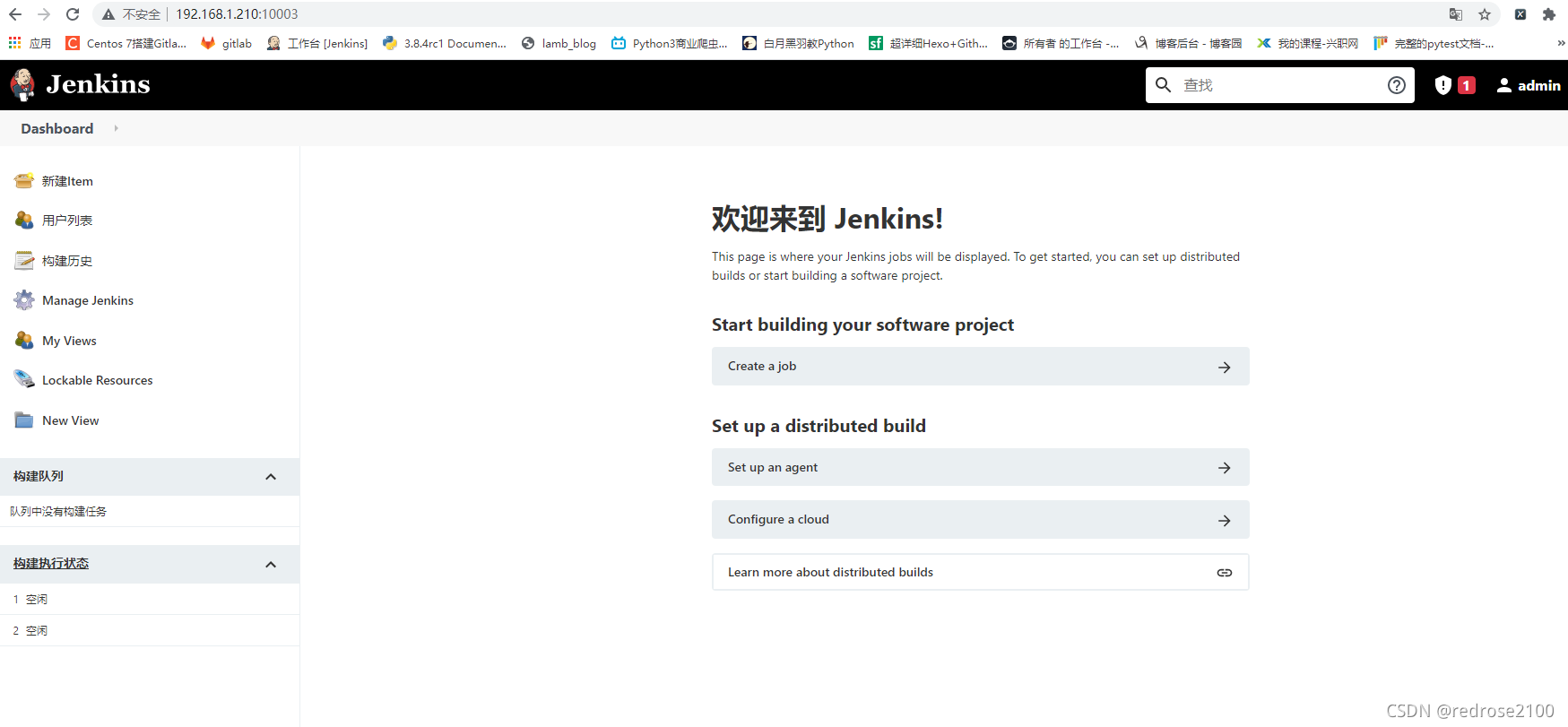The width and height of the screenshot is (1568, 727).
Task: Open the browser extensions puzzle icon
Action: [1549, 14]
